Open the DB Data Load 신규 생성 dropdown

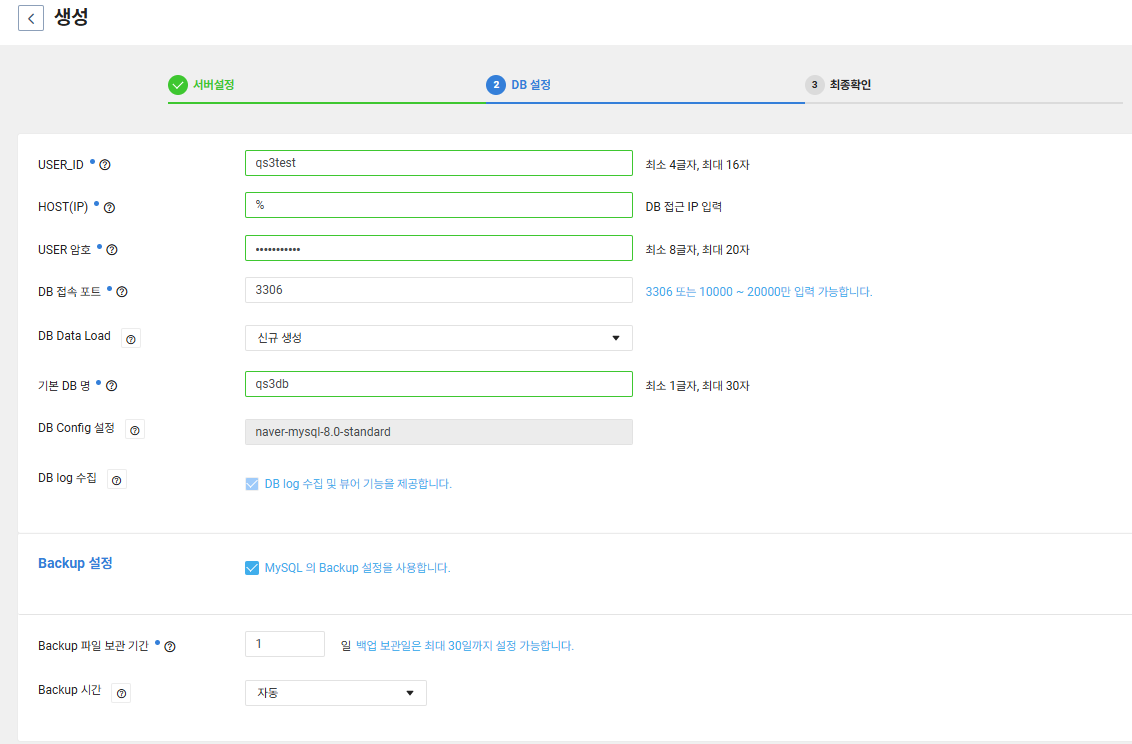(438, 338)
